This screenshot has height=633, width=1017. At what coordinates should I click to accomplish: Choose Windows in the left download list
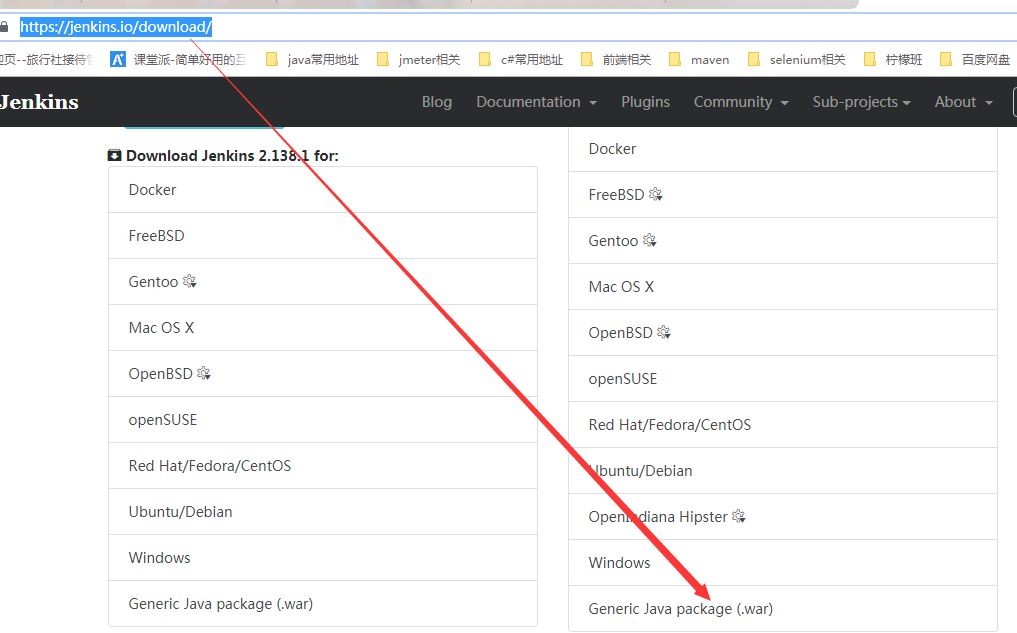(323, 558)
